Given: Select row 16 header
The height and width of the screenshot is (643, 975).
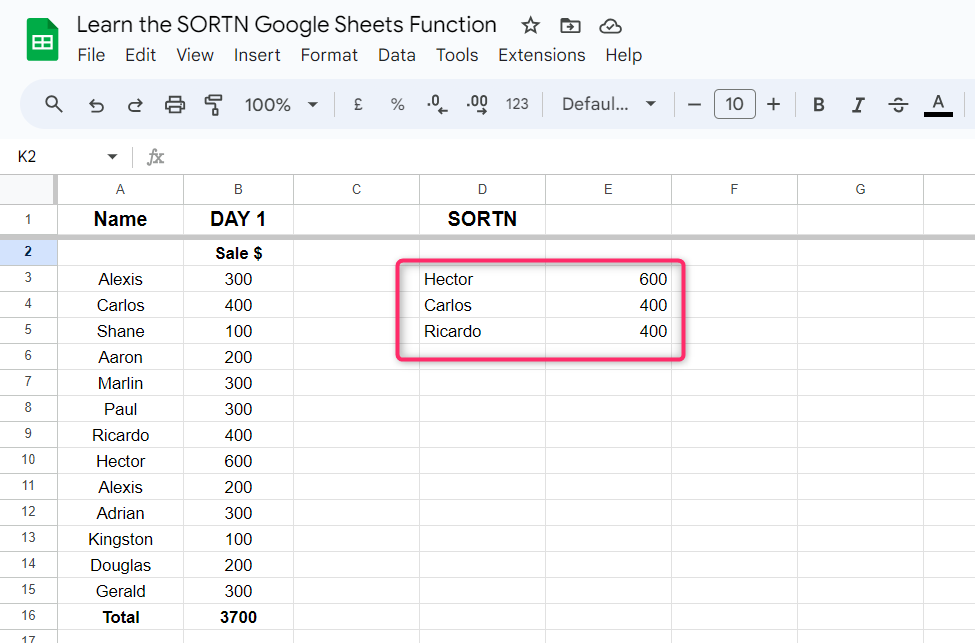Looking at the screenshot, I should 28,616.
